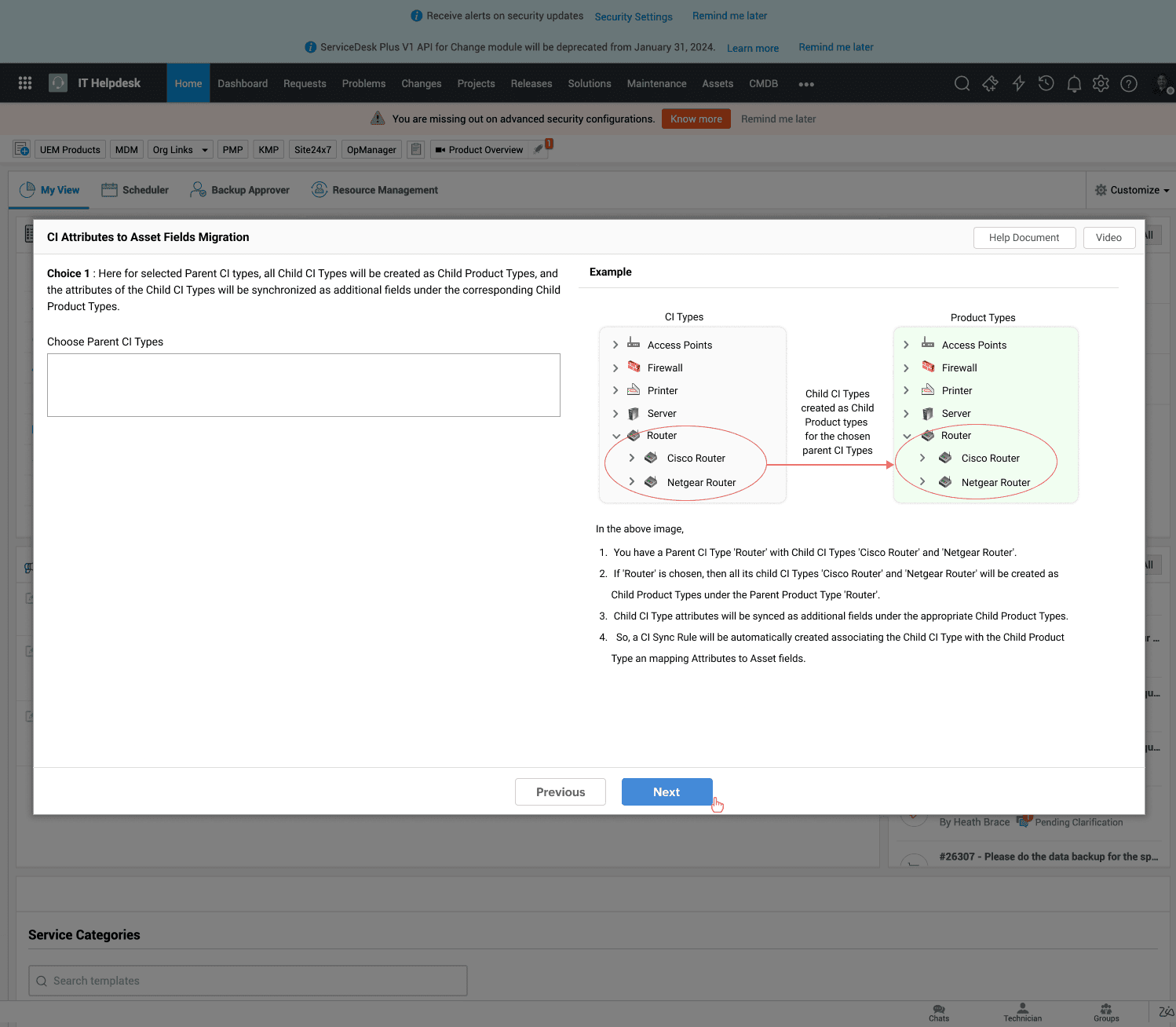
Task: Click the help question mark icon
Action: [1129, 83]
